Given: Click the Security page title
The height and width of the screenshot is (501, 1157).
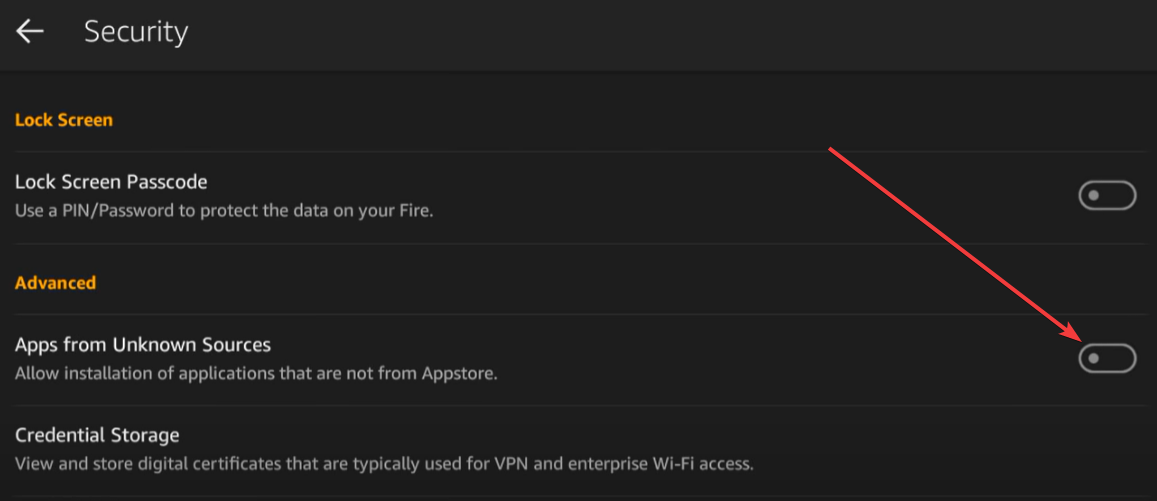Looking at the screenshot, I should 136,32.
